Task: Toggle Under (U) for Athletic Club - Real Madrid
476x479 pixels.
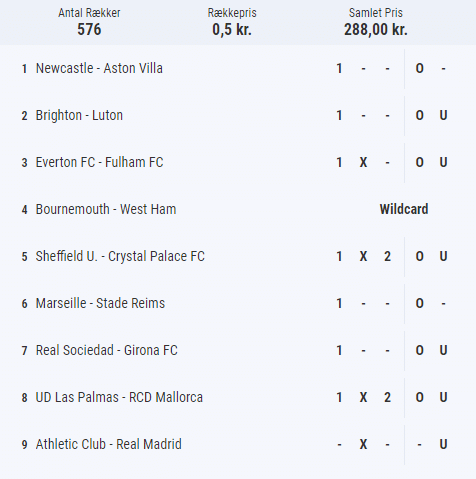Action: [x=443, y=445]
